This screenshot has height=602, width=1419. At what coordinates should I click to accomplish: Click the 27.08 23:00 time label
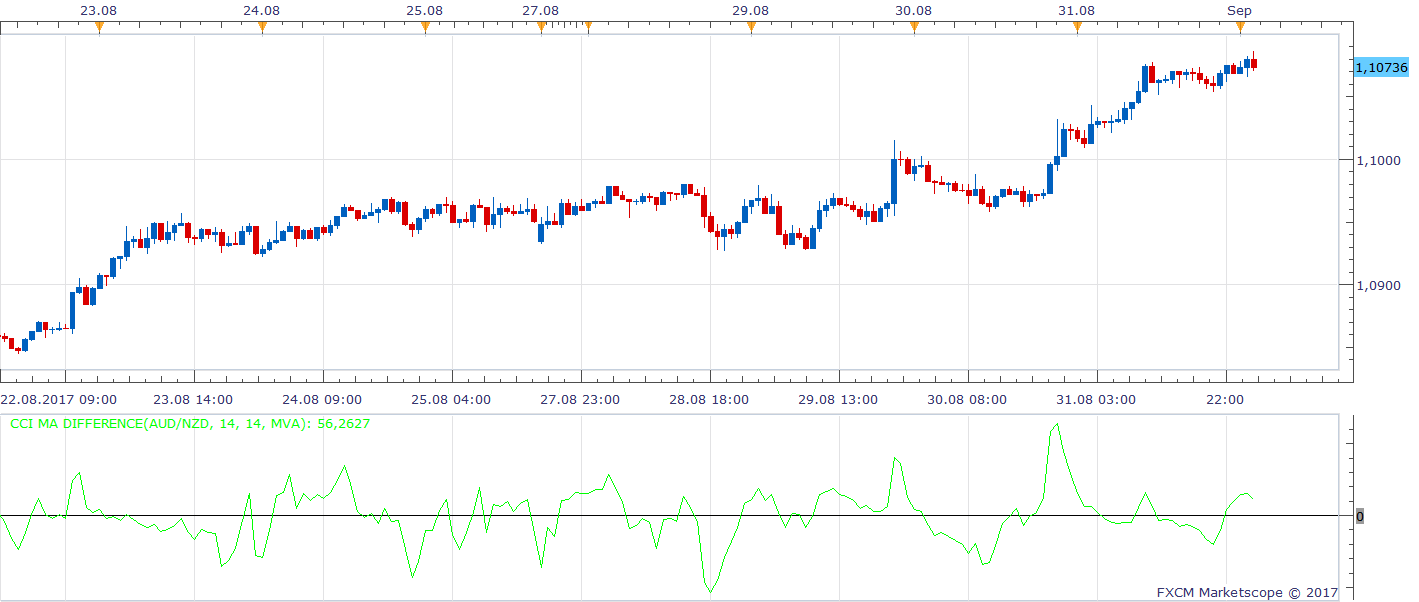tap(582, 399)
